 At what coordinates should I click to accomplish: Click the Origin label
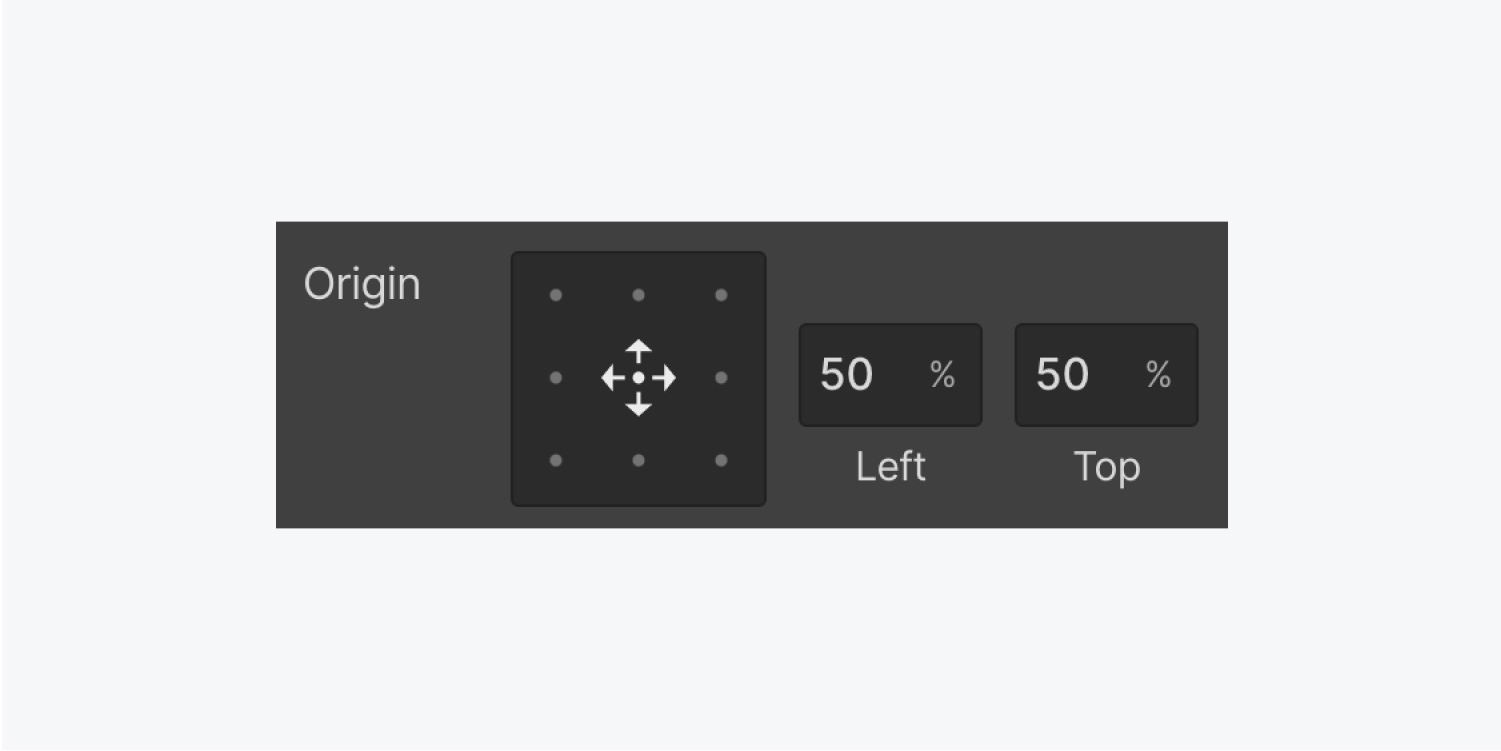(x=362, y=285)
